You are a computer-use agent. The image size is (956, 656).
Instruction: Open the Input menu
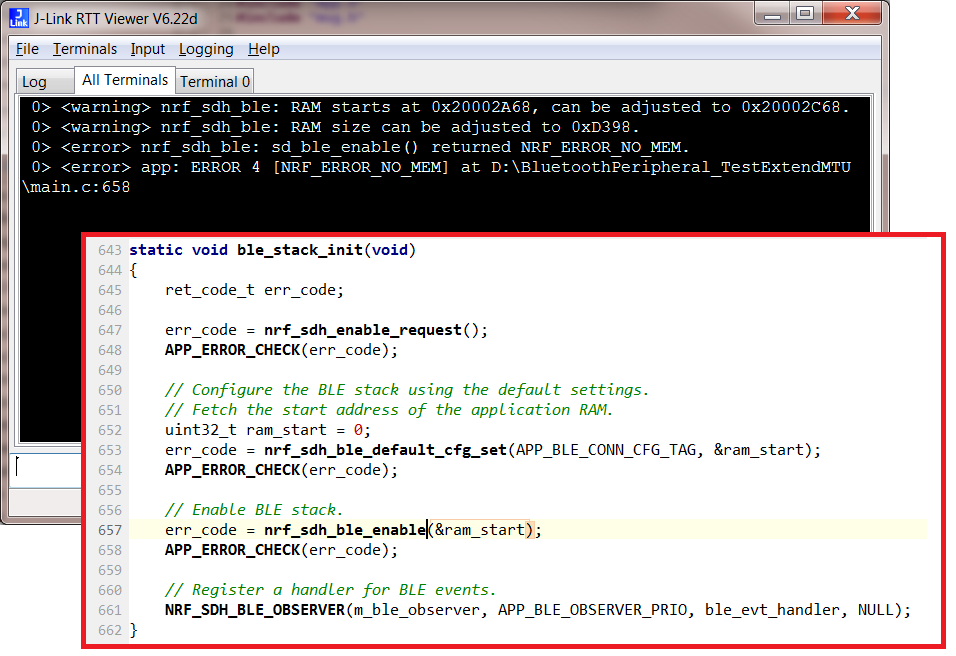pyautogui.click(x=148, y=49)
